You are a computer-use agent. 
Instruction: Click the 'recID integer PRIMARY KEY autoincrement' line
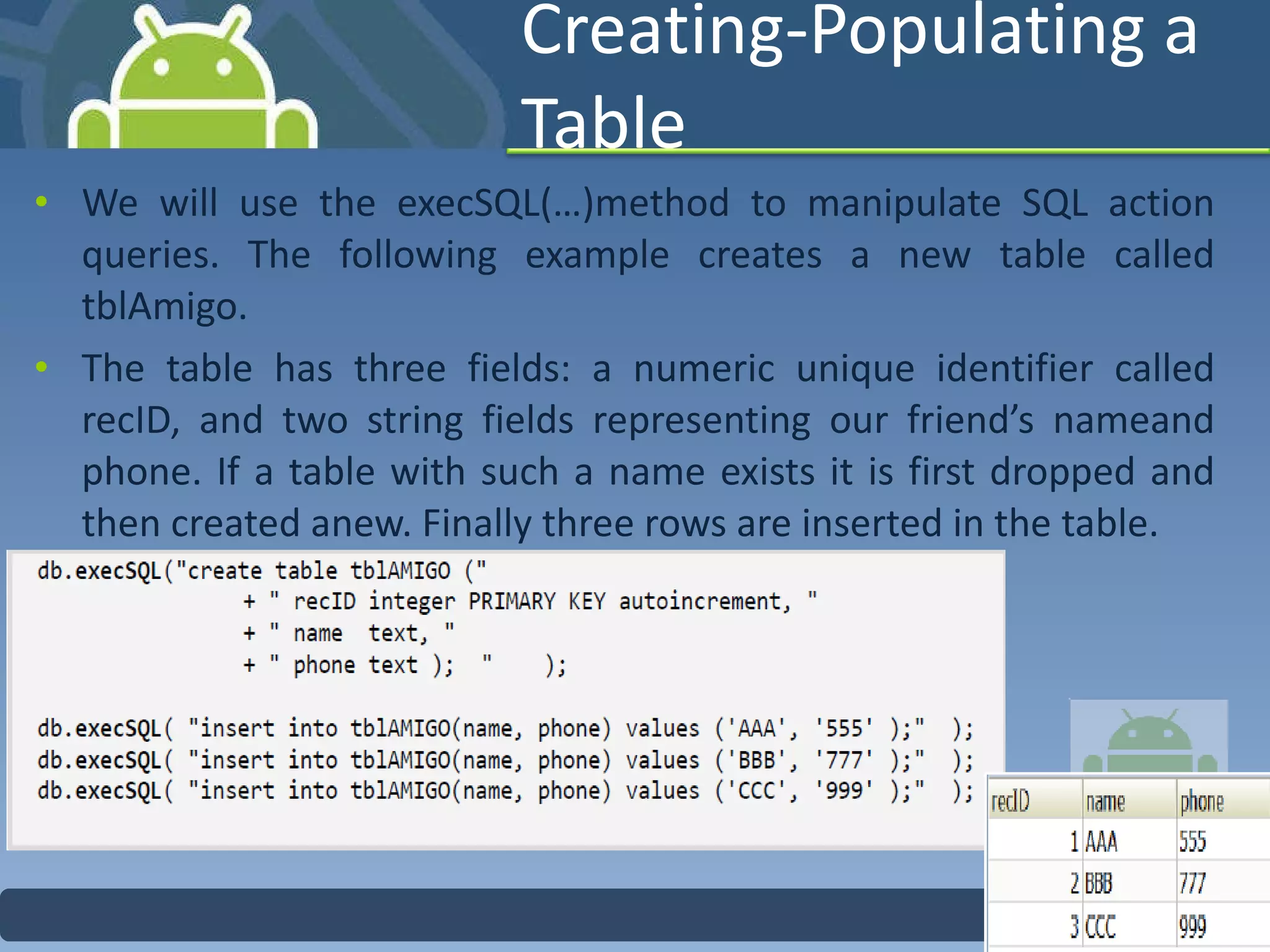(530, 602)
